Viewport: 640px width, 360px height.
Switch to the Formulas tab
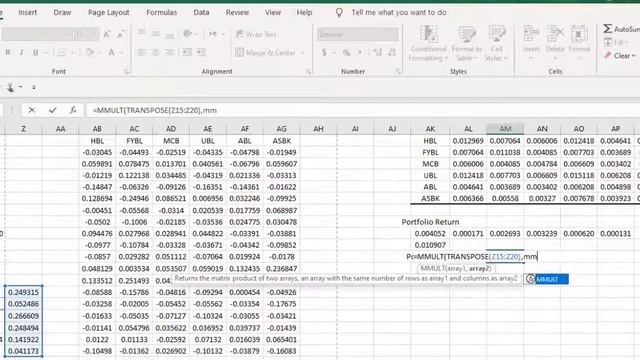coord(162,12)
